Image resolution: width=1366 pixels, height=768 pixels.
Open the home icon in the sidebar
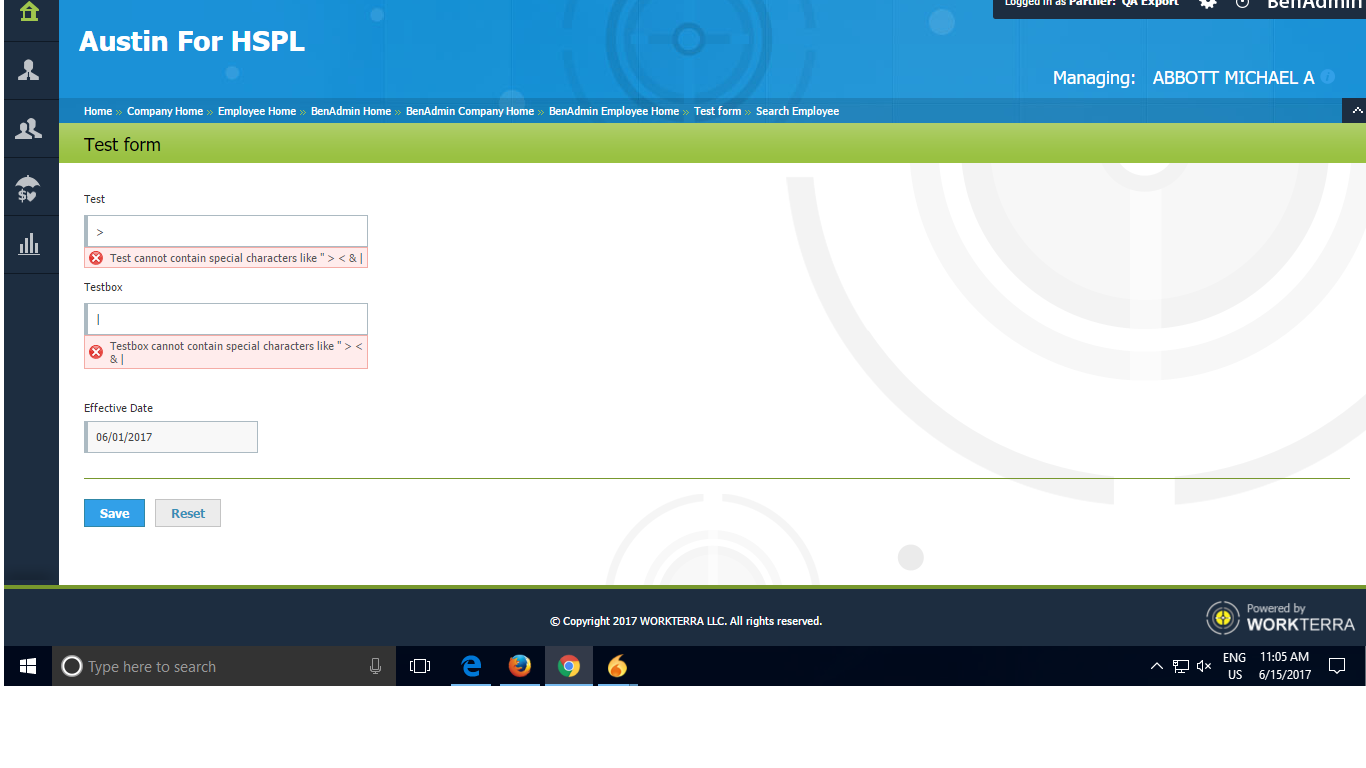point(29,12)
